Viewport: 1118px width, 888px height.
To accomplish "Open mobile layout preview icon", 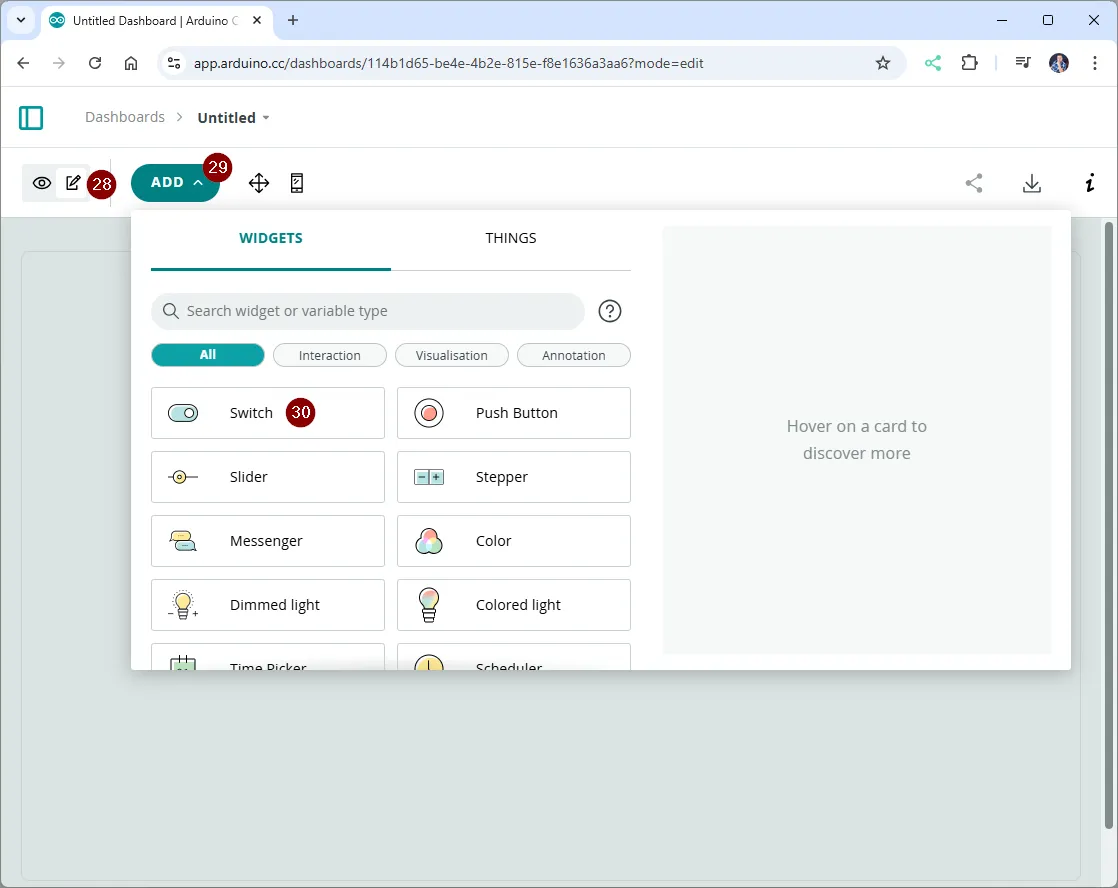I will tap(297, 183).
